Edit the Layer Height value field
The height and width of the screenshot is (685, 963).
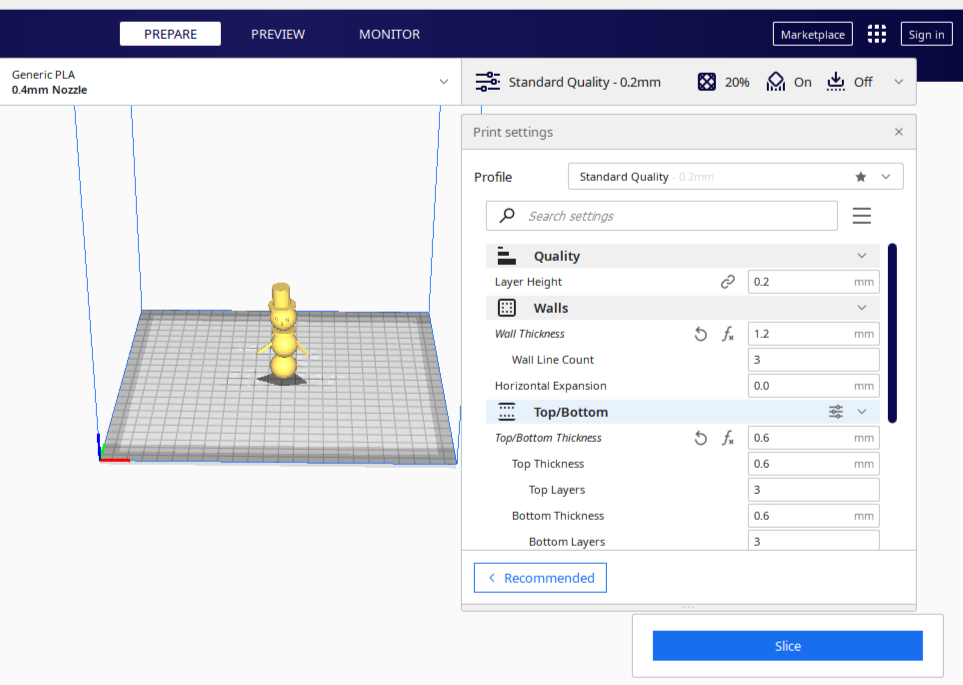tap(813, 282)
